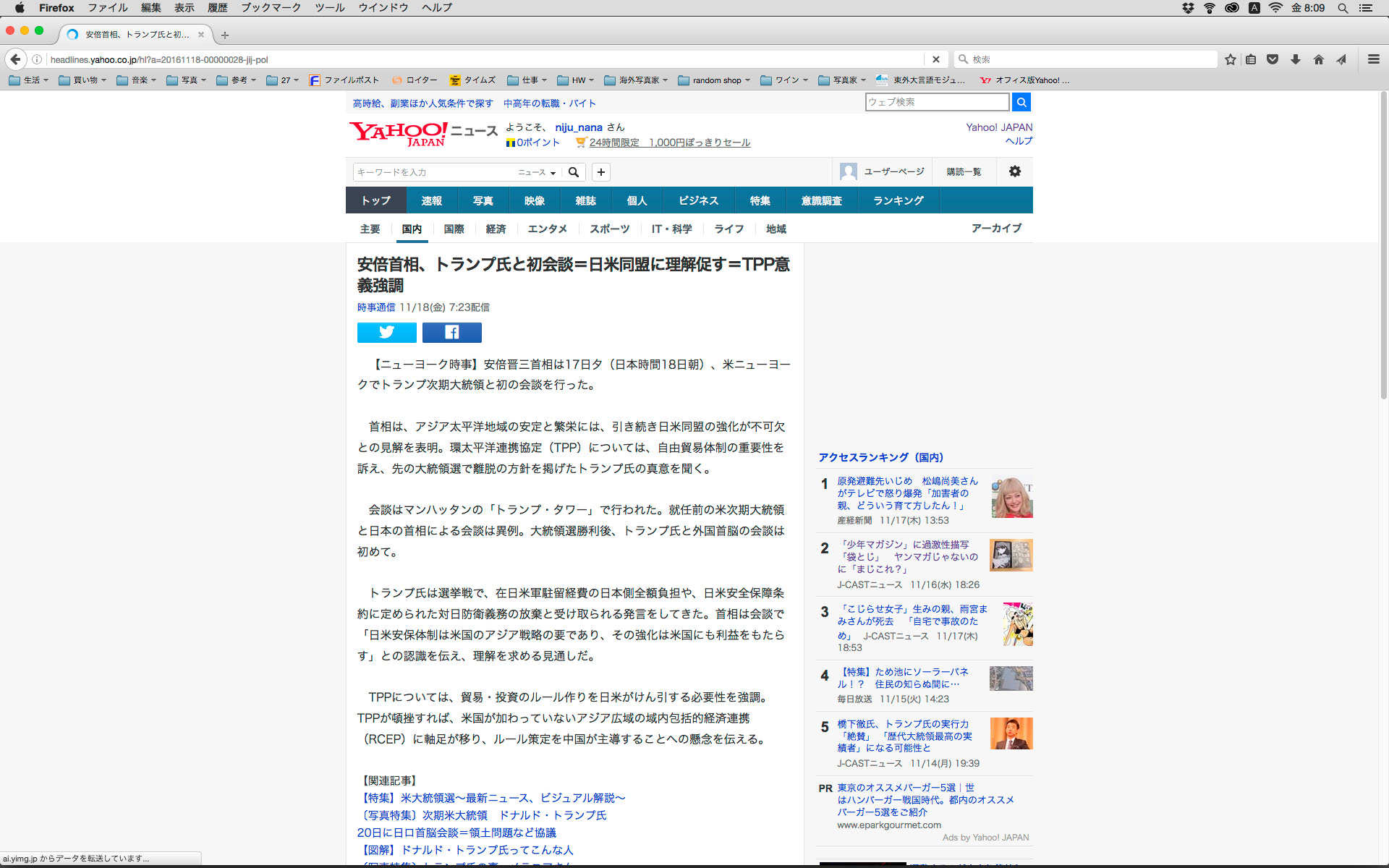This screenshot has height=868, width=1389.
Task: Click the Firefox back arrow button
Action: tap(15, 59)
